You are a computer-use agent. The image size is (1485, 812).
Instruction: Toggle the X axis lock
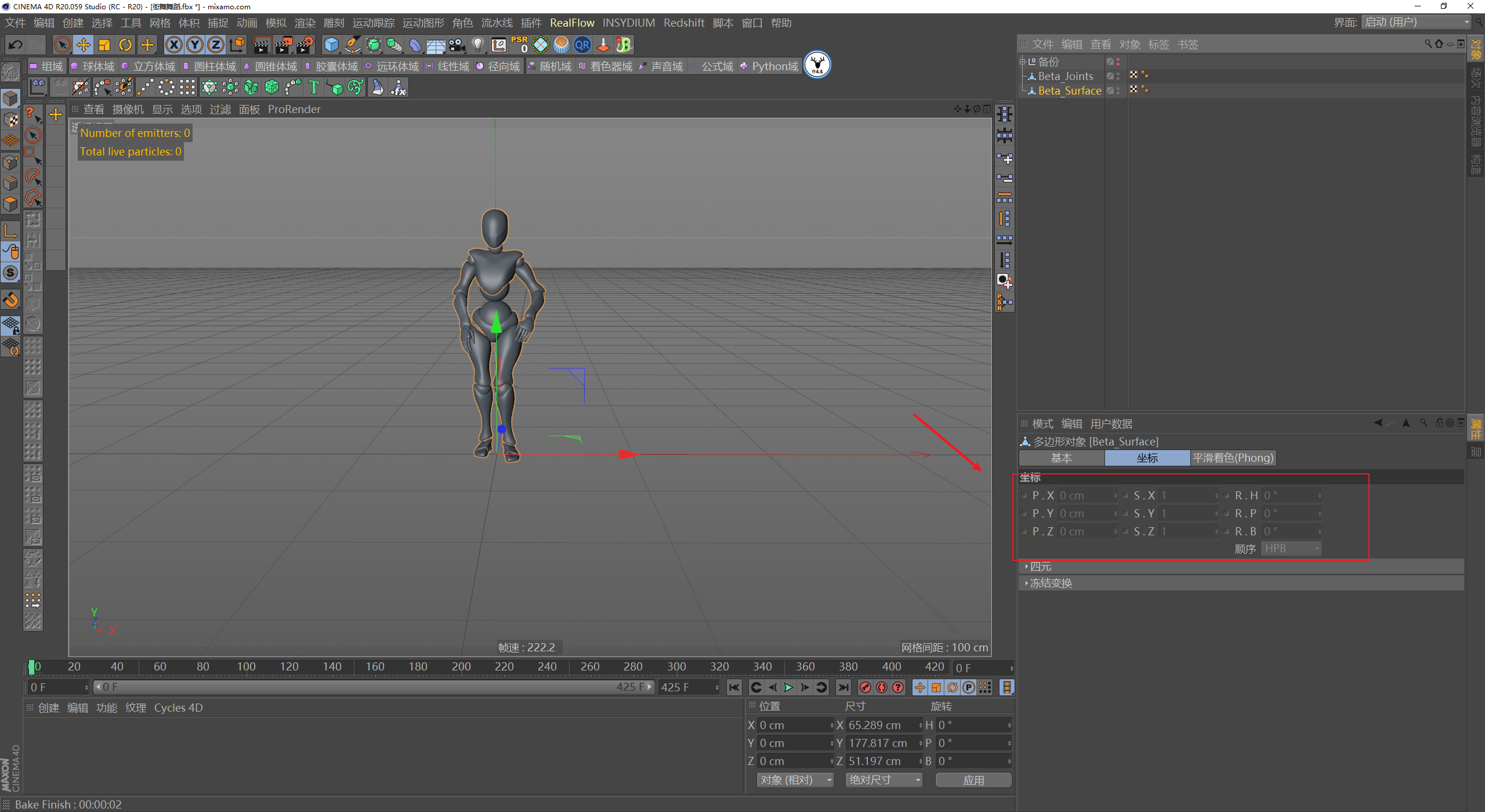(x=173, y=45)
